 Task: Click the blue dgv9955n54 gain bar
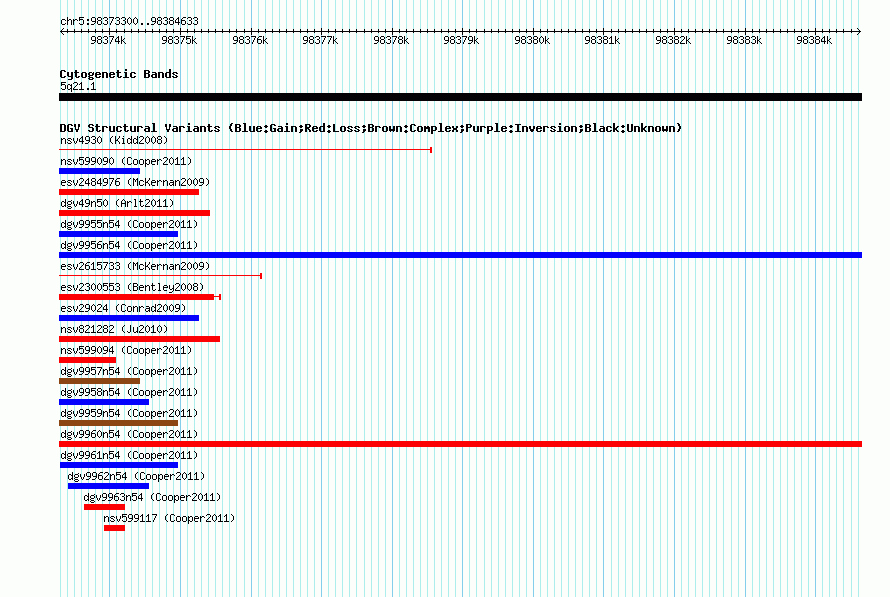click(119, 234)
